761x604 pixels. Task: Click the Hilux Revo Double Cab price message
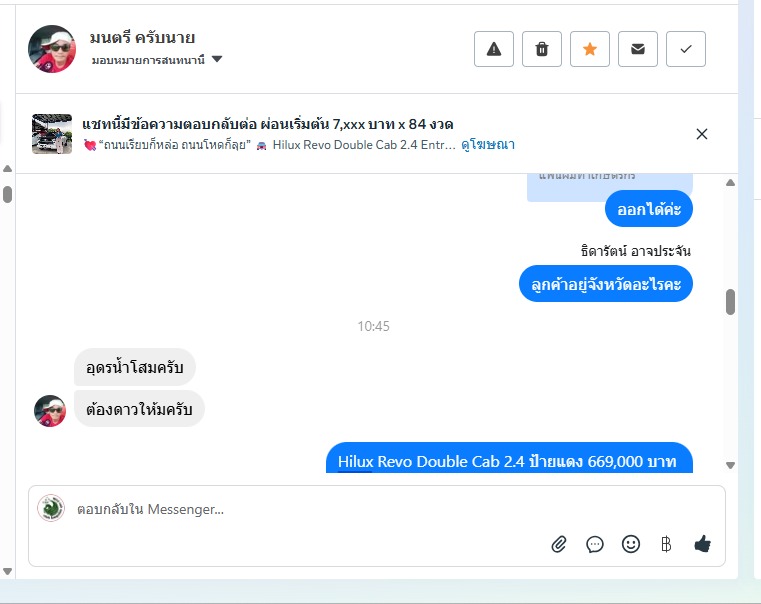click(509, 457)
